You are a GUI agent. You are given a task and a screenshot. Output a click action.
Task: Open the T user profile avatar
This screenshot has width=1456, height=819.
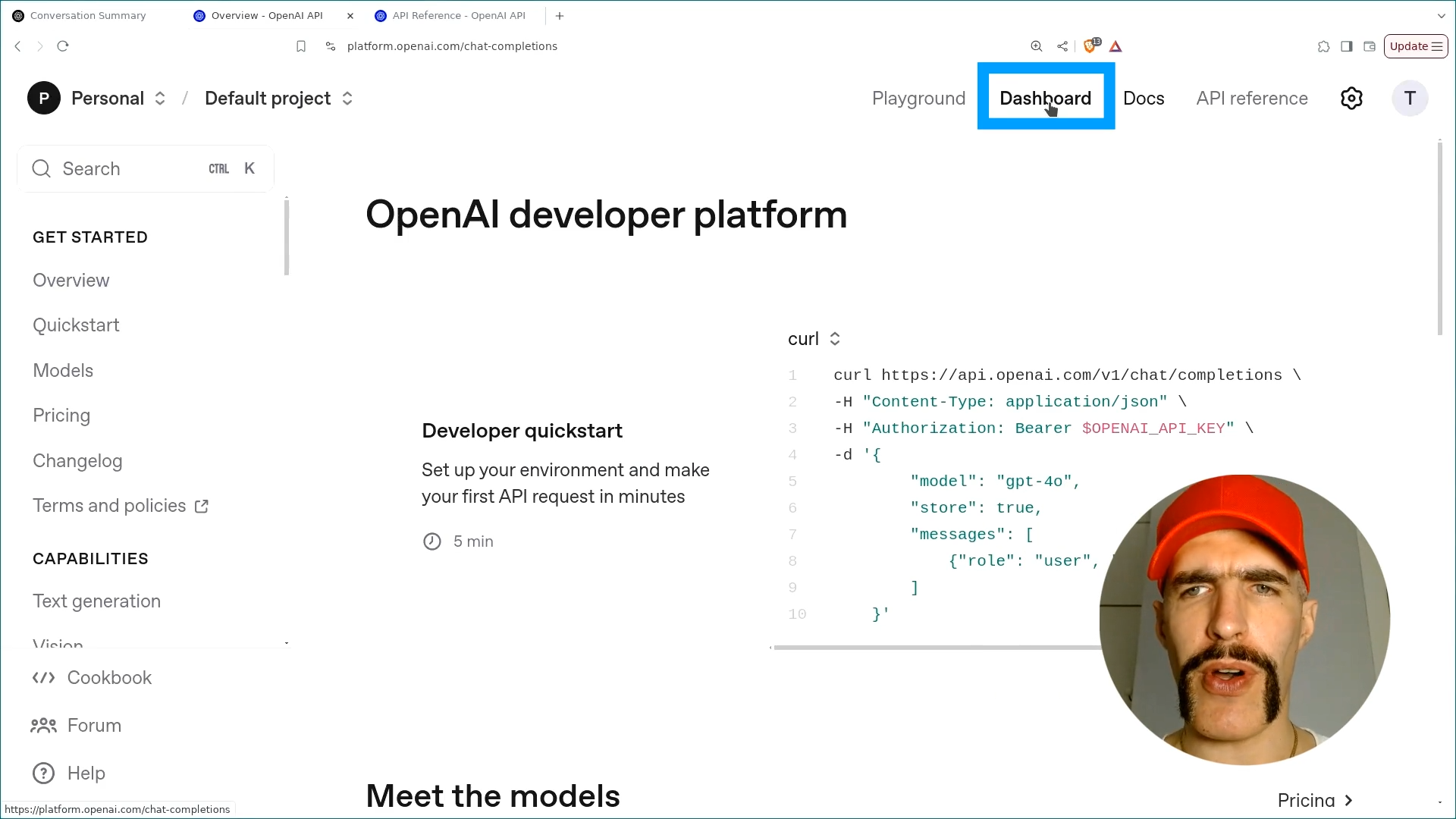pos(1410,99)
